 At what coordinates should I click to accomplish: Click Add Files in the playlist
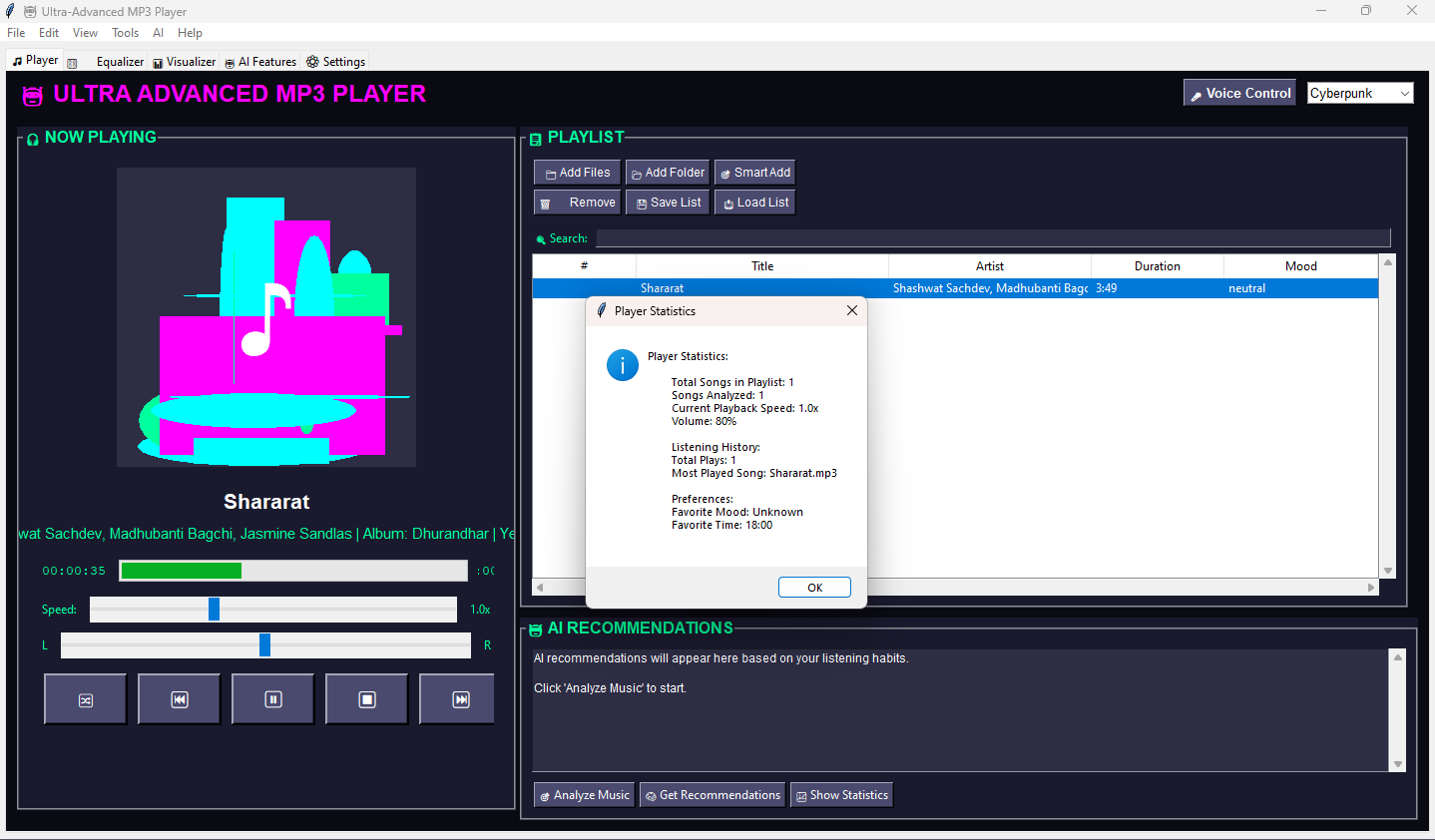(x=577, y=173)
